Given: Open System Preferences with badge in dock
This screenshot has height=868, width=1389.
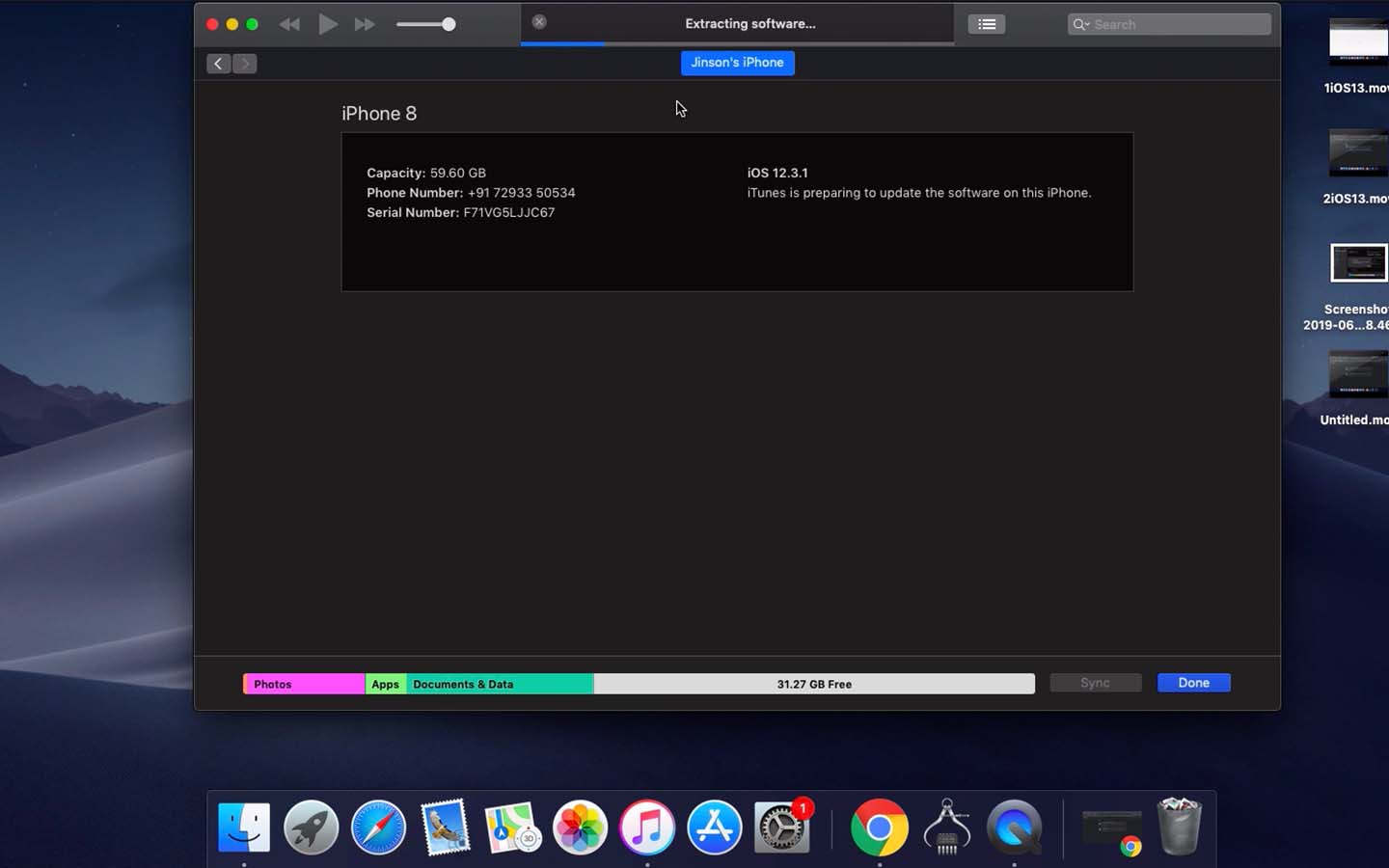Looking at the screenshot, I should (x=782, y=827).
